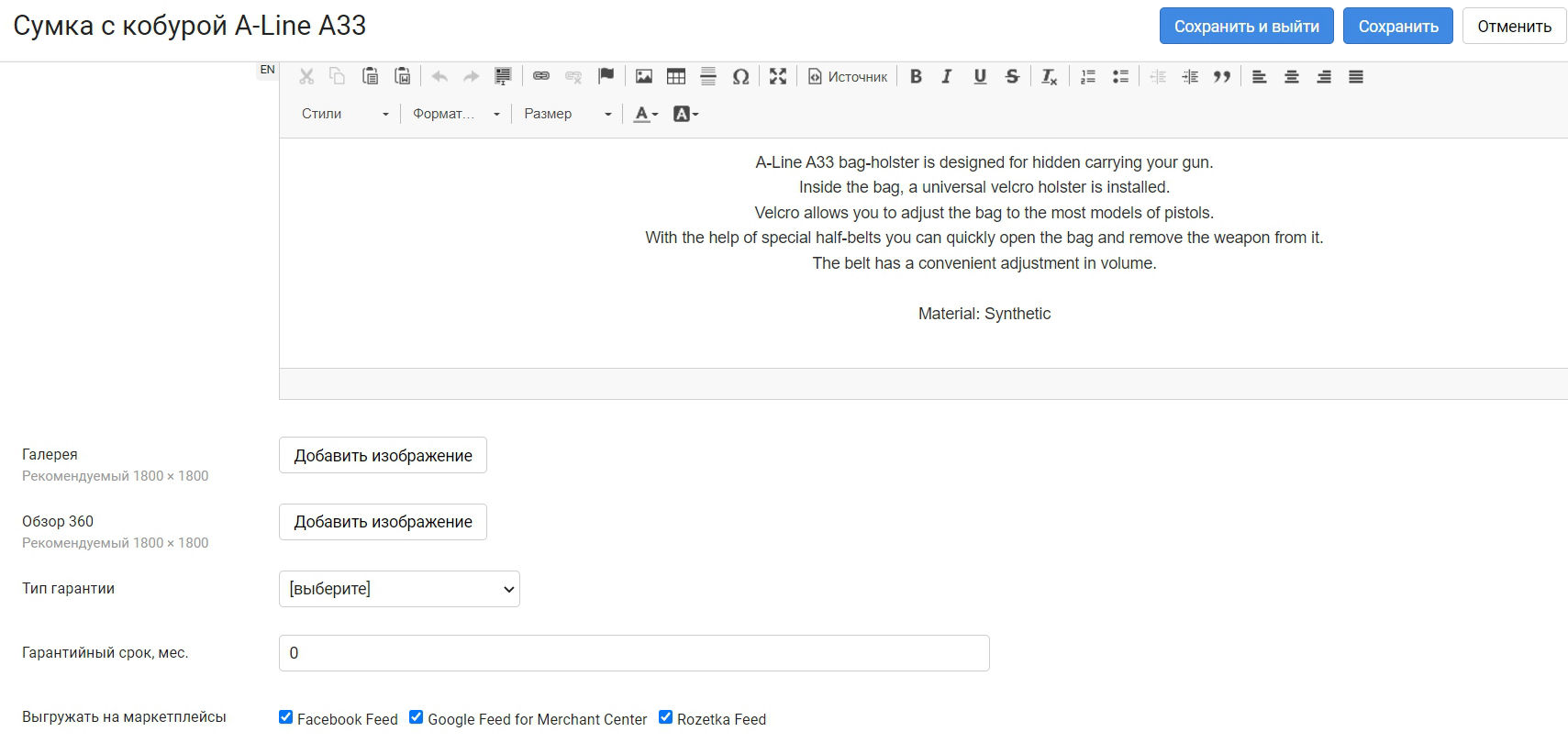Click the Copy icon in editor toolbar
Viewport: 1568px width, 754px height.
point(338,77)
